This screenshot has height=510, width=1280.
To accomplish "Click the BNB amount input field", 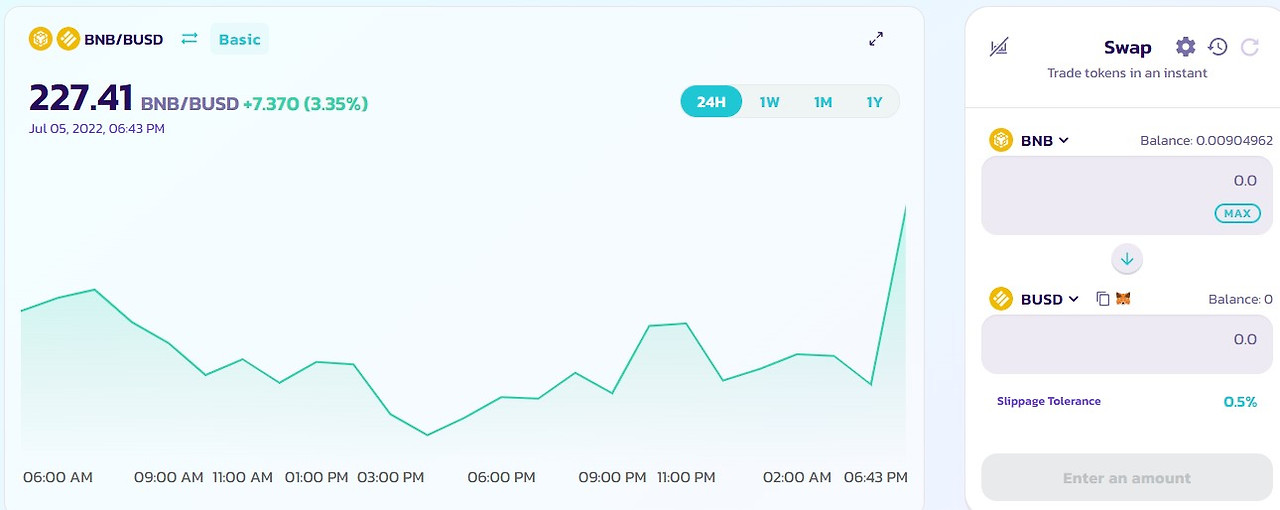I will tap(1127, 195).
